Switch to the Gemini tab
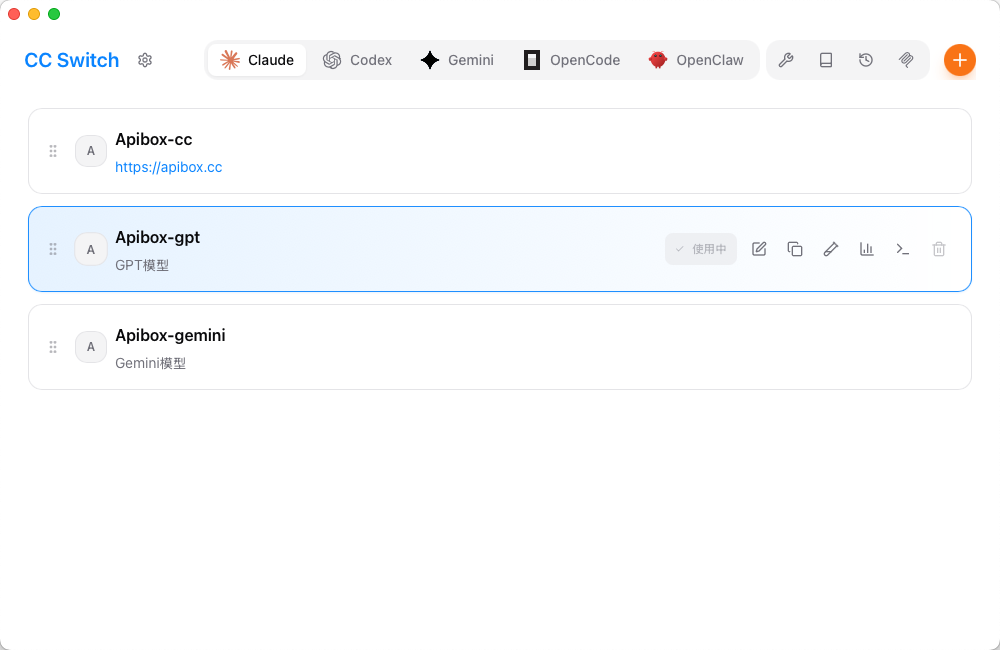 [457, 60]
